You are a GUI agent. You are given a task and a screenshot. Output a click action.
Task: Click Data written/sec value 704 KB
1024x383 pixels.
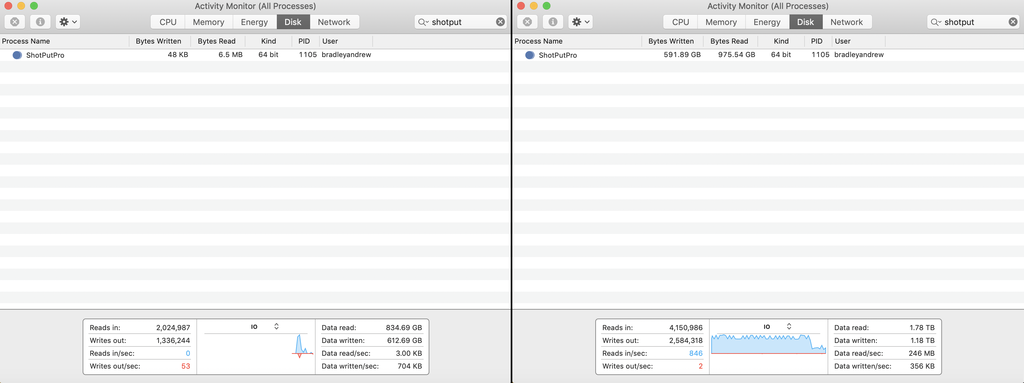(409, 366)
